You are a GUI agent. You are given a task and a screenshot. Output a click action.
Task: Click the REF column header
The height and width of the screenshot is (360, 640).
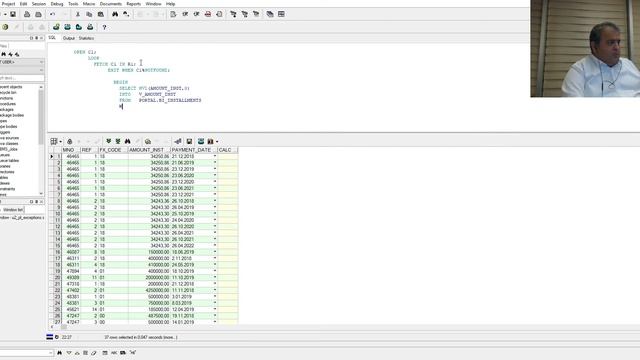pyautogui.click(x=89, y=150)
